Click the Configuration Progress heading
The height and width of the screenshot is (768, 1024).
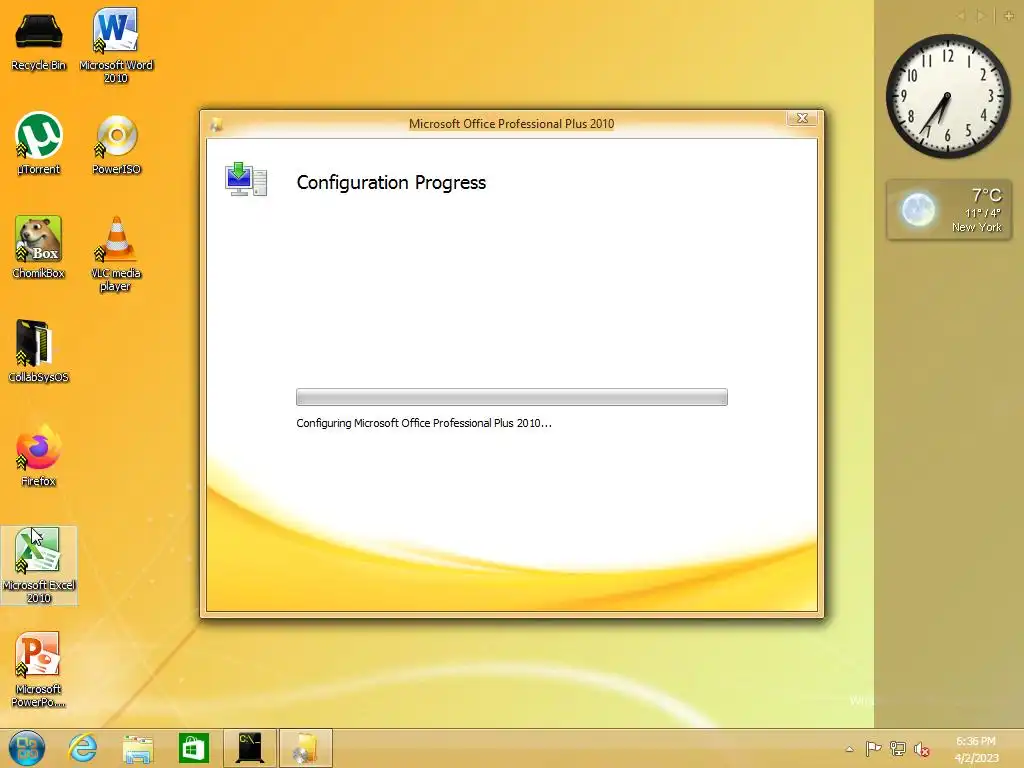tap(391, 182)
